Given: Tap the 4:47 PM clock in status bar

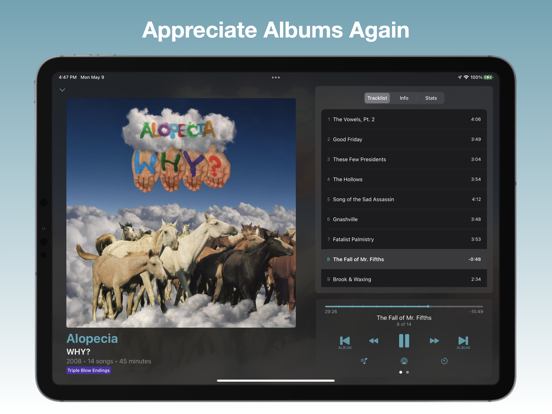Looking at the screenshot, I should [x=68, y=77].
